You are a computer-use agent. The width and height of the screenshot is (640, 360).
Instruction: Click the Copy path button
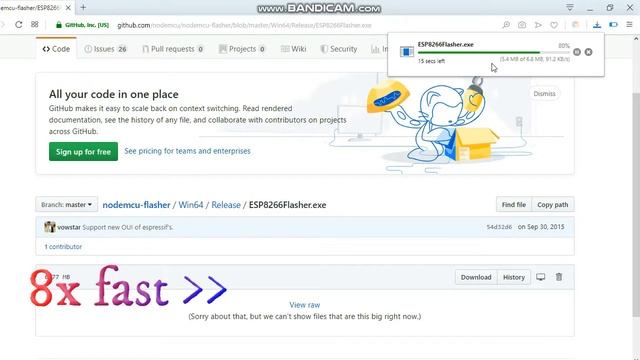point(553,204)
